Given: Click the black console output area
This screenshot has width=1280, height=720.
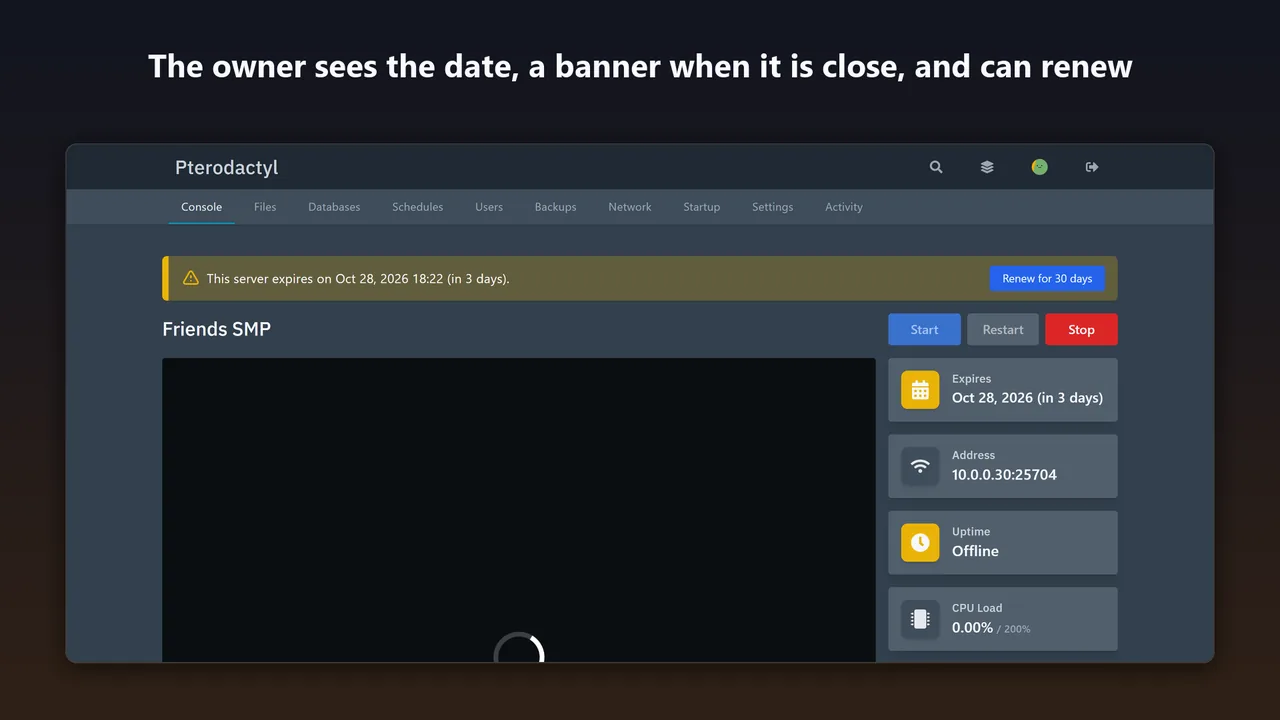Looking at the screenshot, I should click(x=519, y=510).
